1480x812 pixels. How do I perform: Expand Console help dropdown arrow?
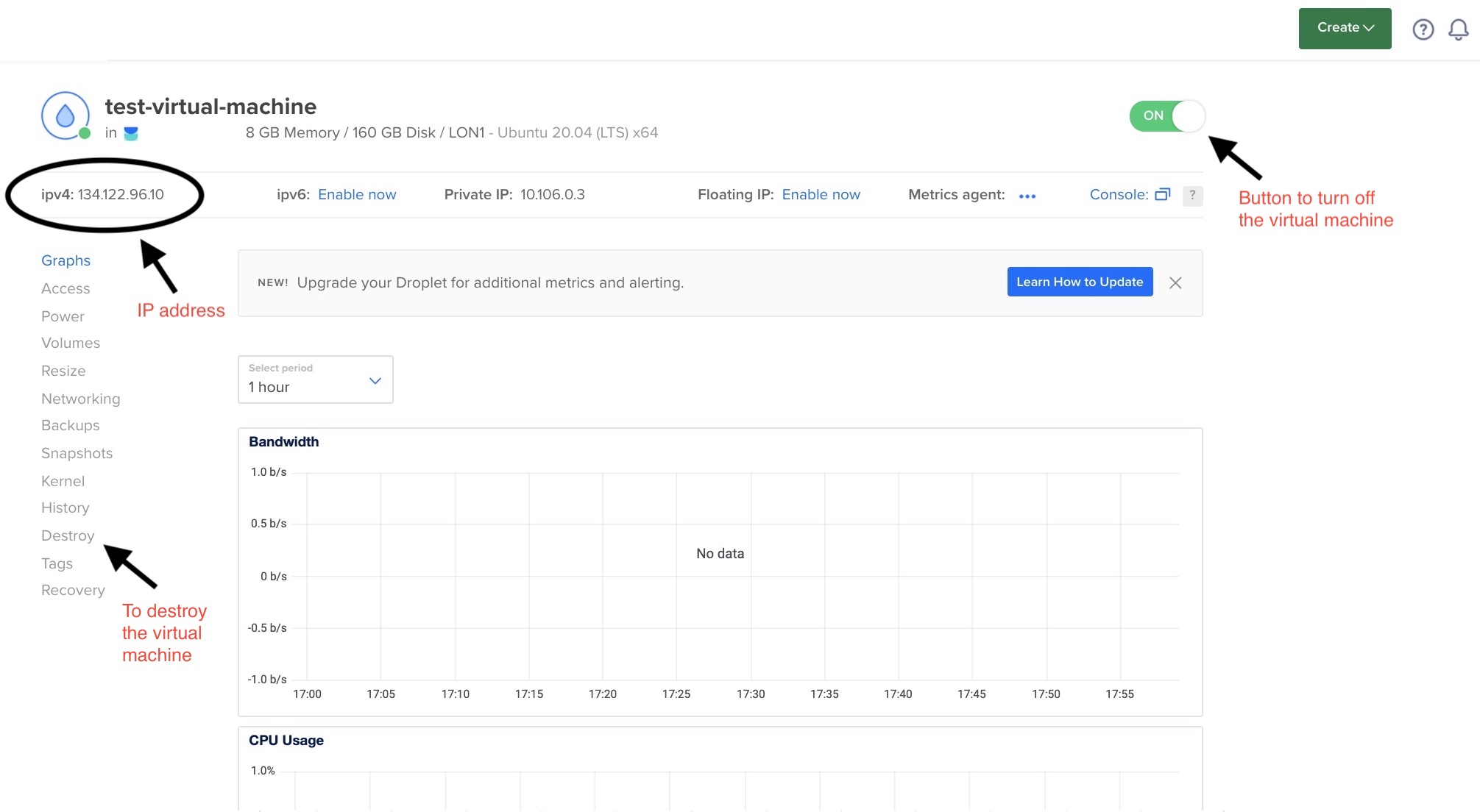coord(1191,194)
